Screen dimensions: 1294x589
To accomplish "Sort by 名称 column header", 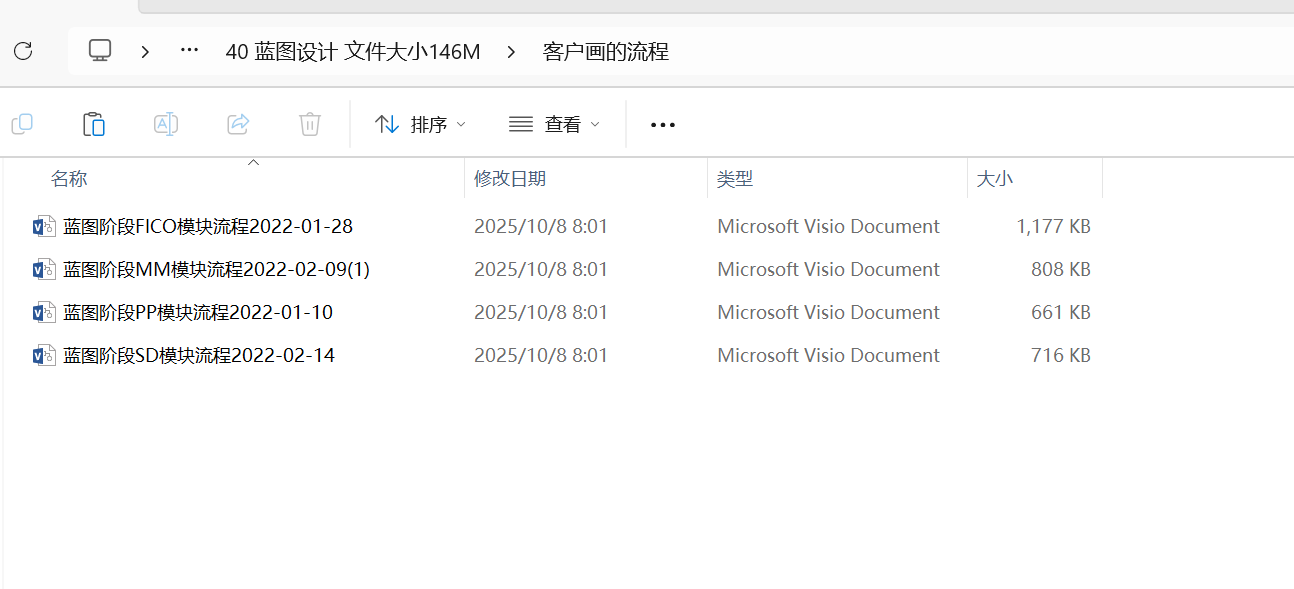I will [x=69, y=179].
